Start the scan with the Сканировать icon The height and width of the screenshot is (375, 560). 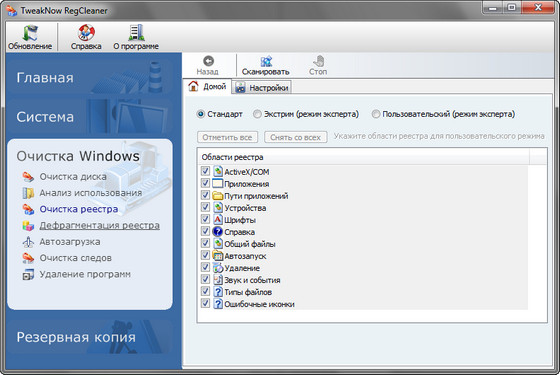(x=266, y=61)
